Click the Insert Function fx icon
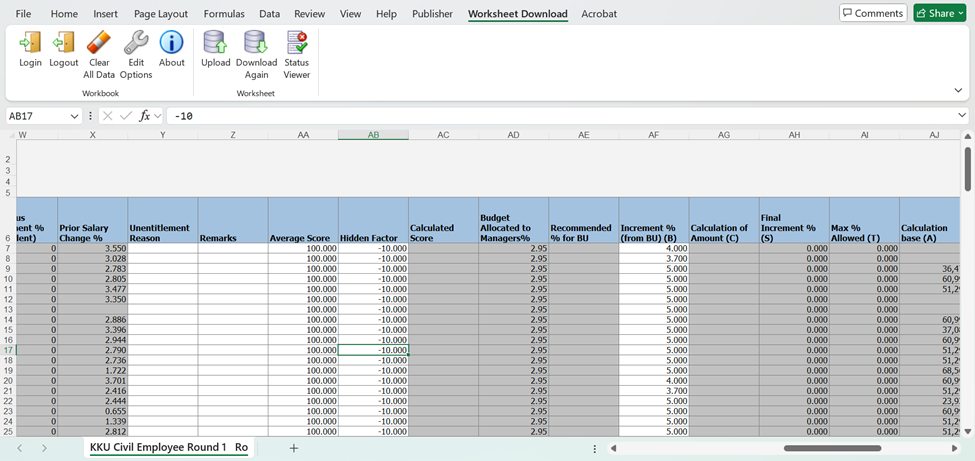The width and height of the screenshot is (975, 461). coord(145,116)
